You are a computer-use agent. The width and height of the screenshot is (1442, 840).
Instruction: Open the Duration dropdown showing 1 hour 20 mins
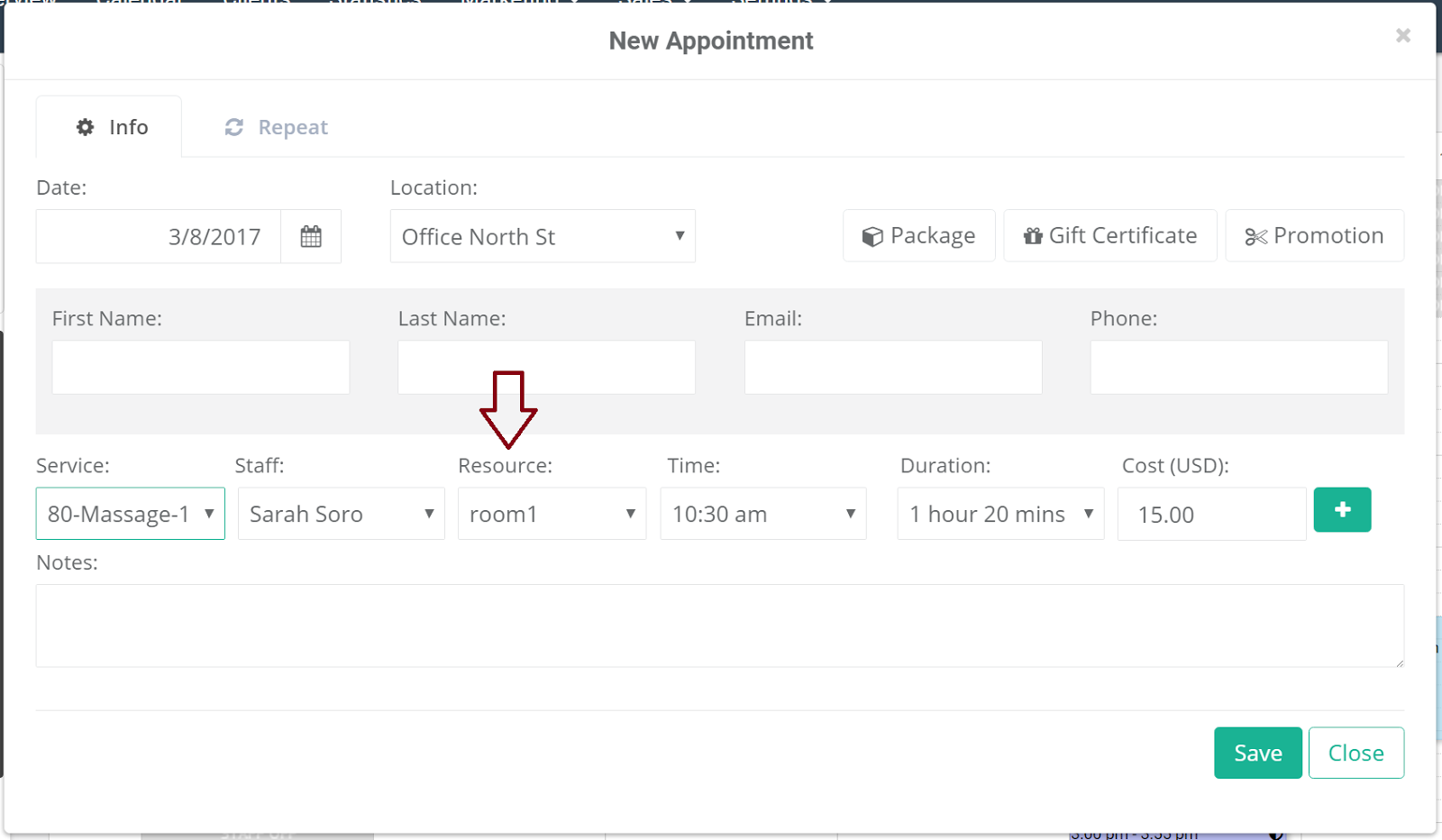999,514
